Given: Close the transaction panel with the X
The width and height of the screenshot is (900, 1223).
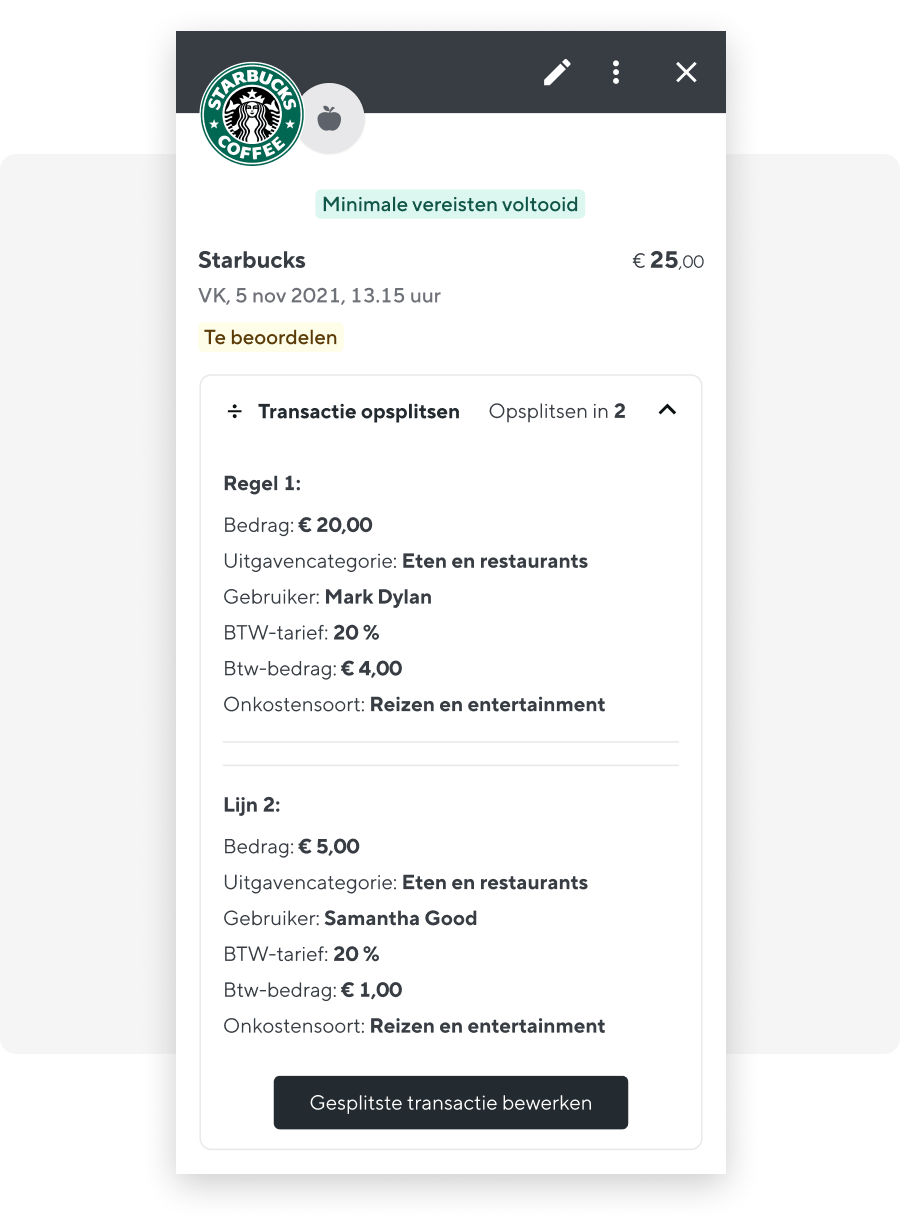Looking at the screenshot, I should [x=686, y=72].
